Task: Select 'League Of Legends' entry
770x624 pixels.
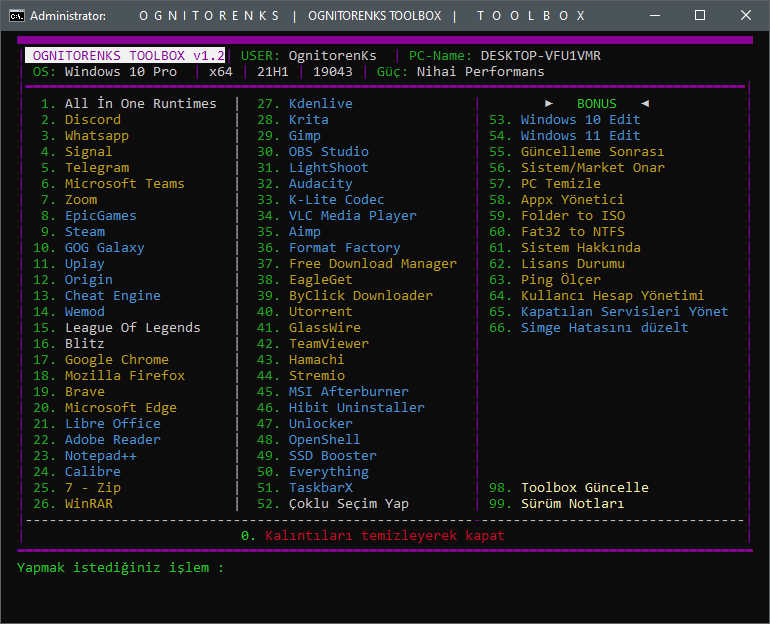Action: (133, 328)
